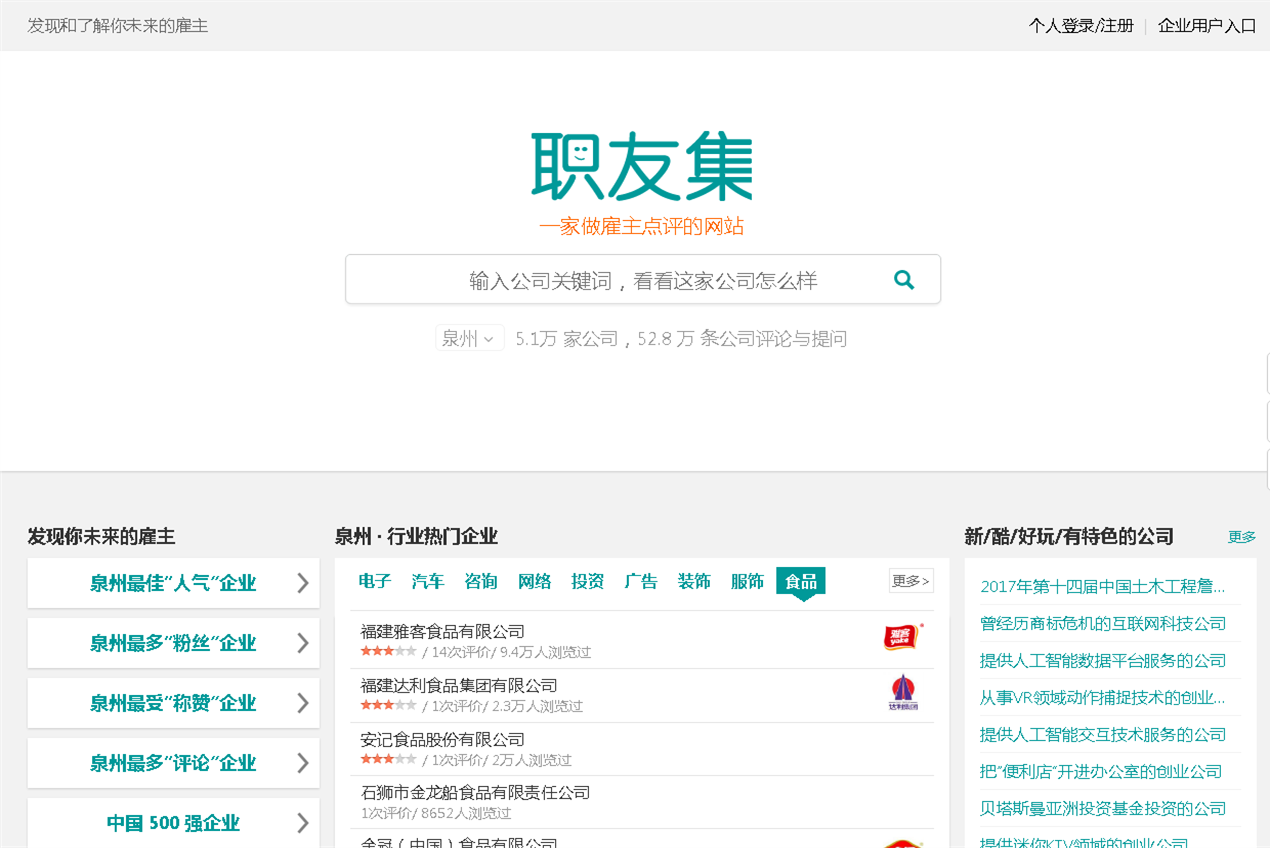Image resolution: width=1270 pixels, height=848 pixels.
Task: Switch to the 投资 industry tab
Action: (x=588, y=582)
